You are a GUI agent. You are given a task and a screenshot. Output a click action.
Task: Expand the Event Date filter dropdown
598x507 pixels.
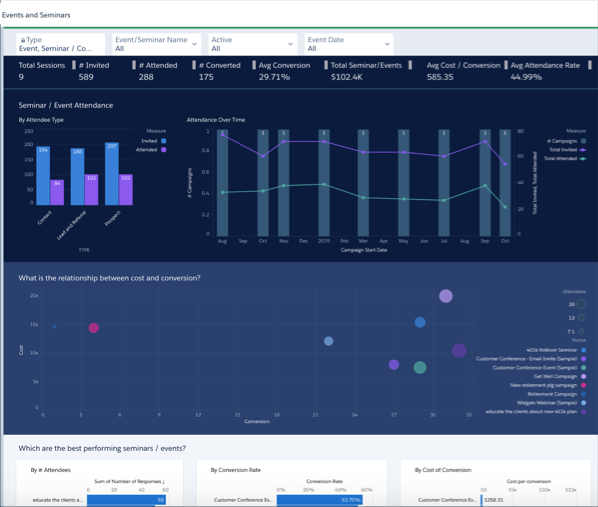point(349,44)
